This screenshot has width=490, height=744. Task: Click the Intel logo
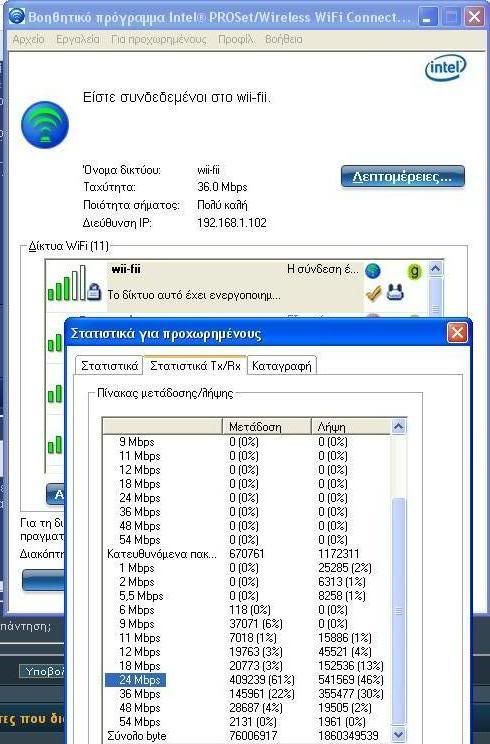(445, 68)
